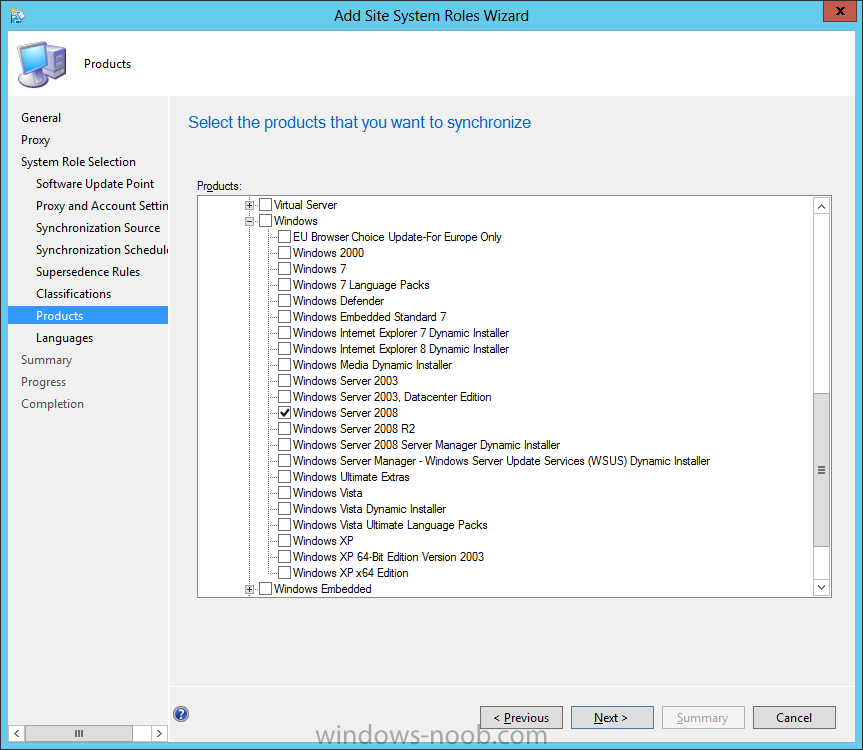Screen dimensions: 863x750
Task: Select Windows Server Manager WSUS Dynamic Installer row
Action: click(x=501, y=461)
